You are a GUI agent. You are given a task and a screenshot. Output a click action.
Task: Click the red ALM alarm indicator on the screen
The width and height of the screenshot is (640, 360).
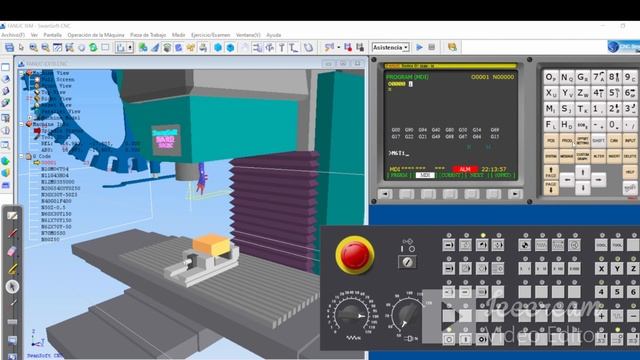pyautogui.click(x=465, y=169)
